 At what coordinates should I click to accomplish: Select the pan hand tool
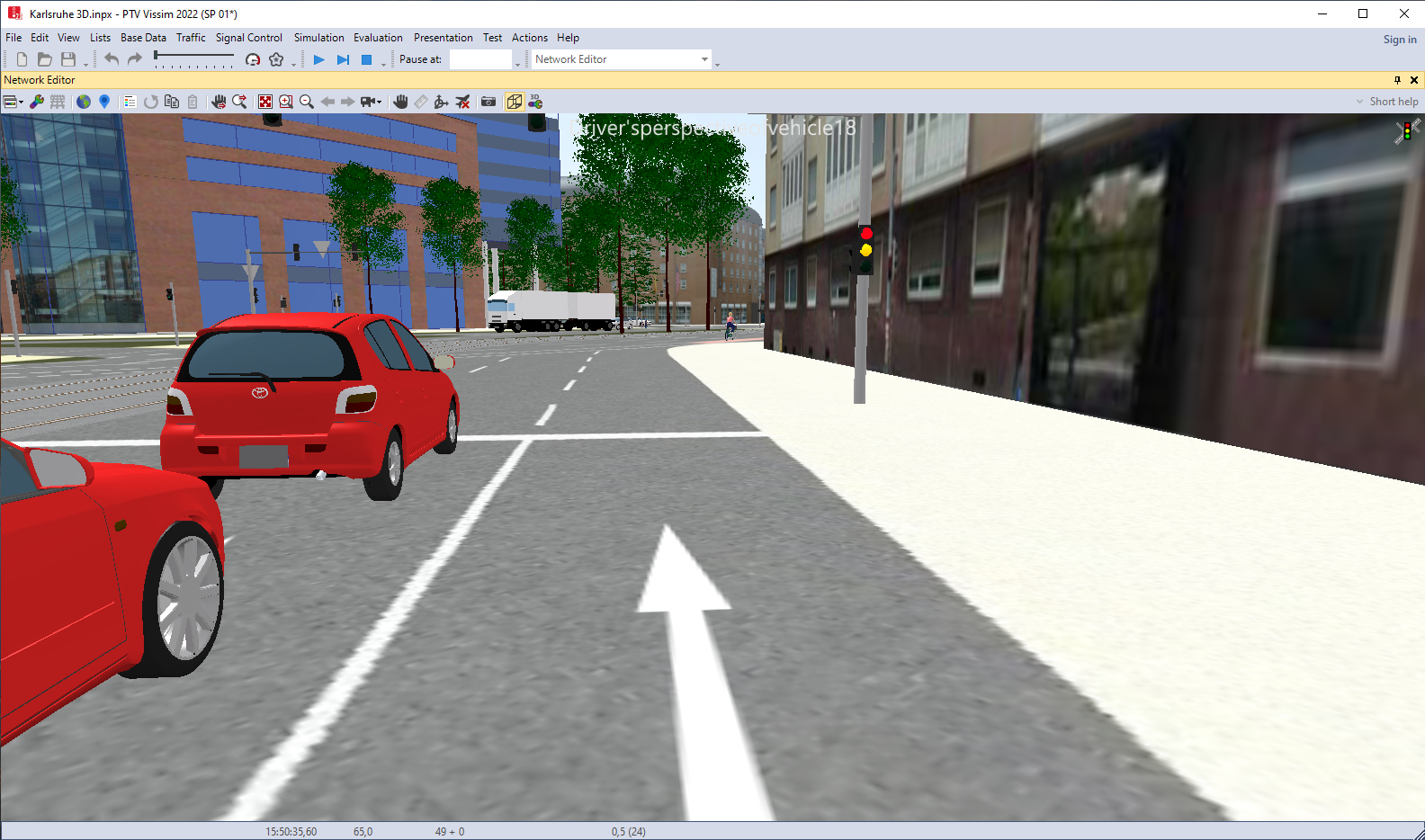click(x=400, y=102)
